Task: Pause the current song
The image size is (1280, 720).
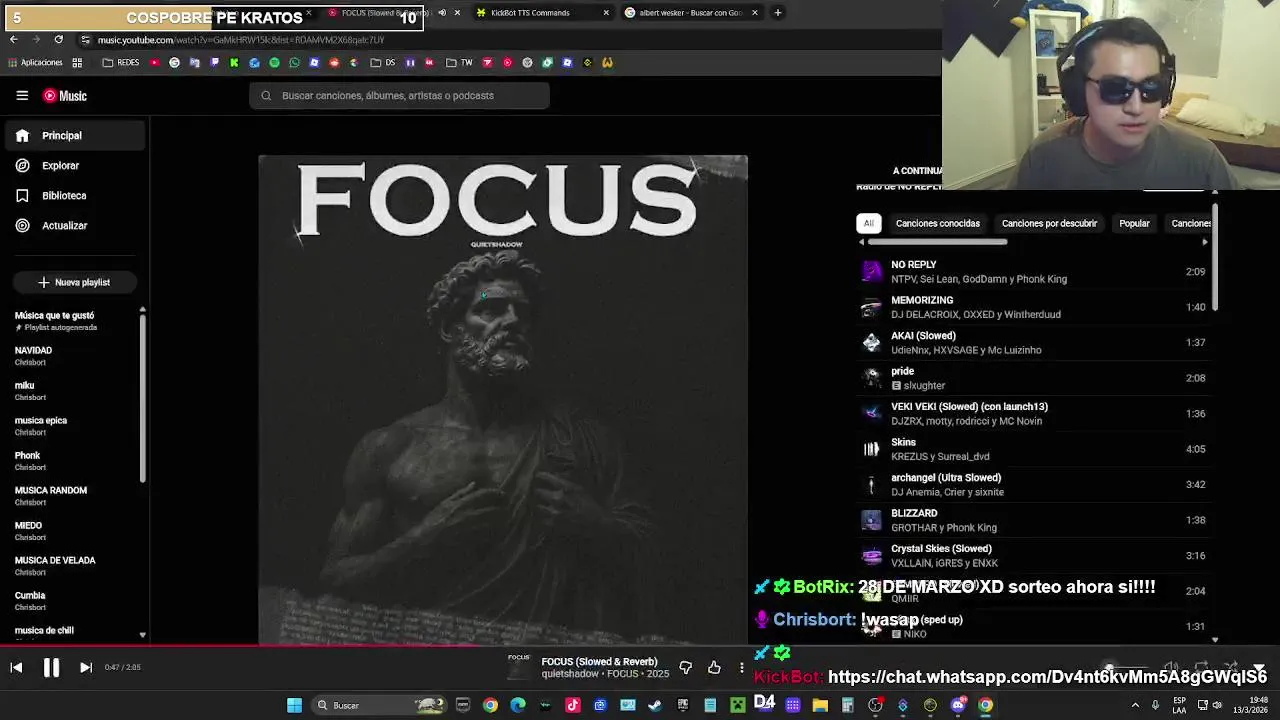Action: click(51, 667)
